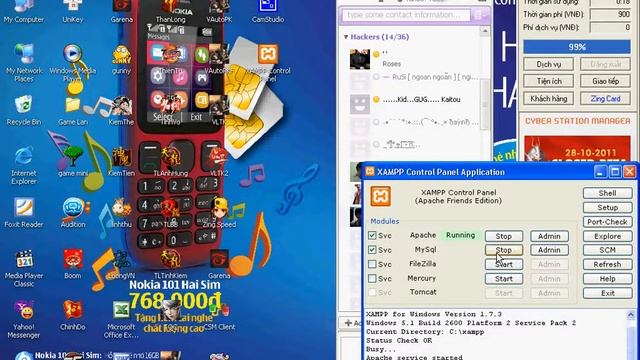The image size is (640, 360).
Task: Click Refresh button in XAMPP
Action: (x=607, y=264)
